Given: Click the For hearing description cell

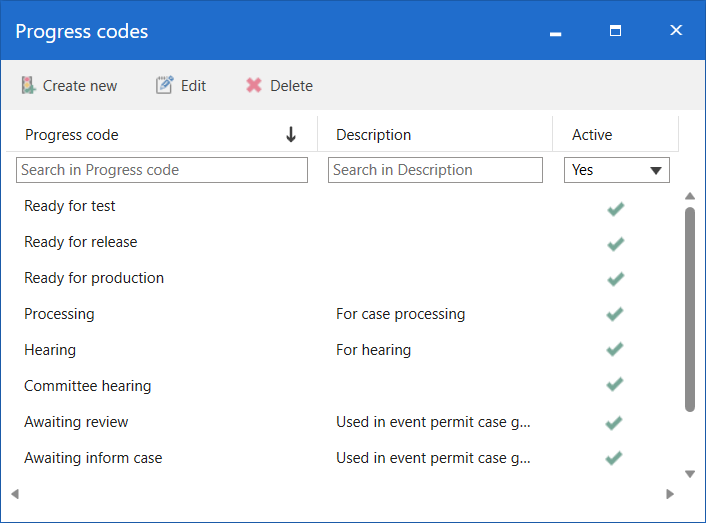Looking at the screenshot, I should (x=373, y=350).
